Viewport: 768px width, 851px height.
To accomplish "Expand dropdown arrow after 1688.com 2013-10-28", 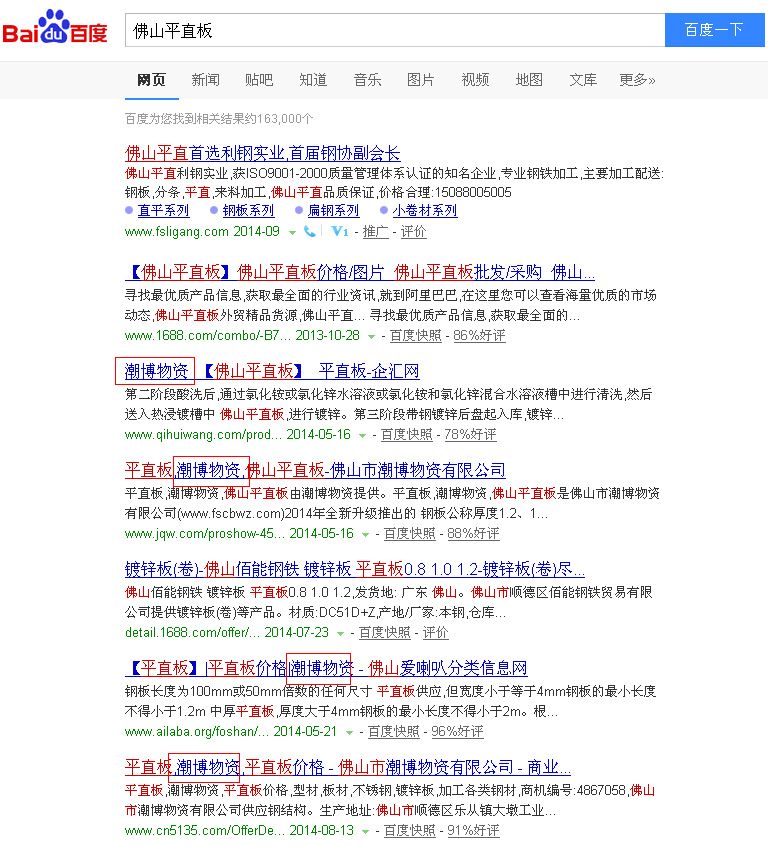I will (x=371, y=336).
